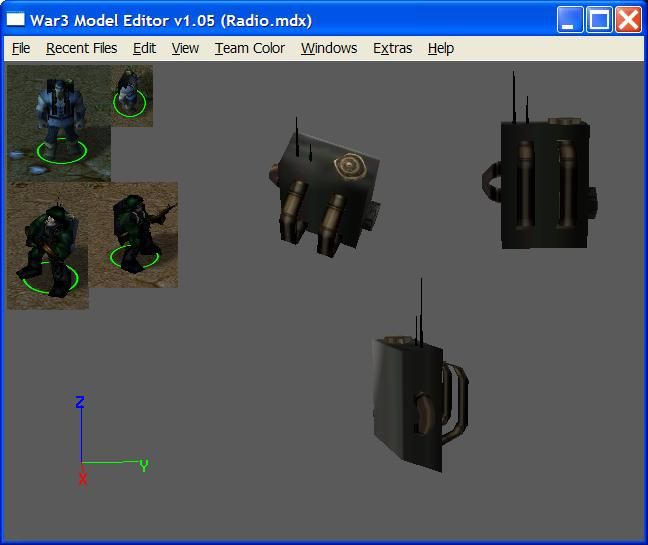Click the application icon in title bar
This screenshot has width=648, height=545.
[x=16, y=19]
